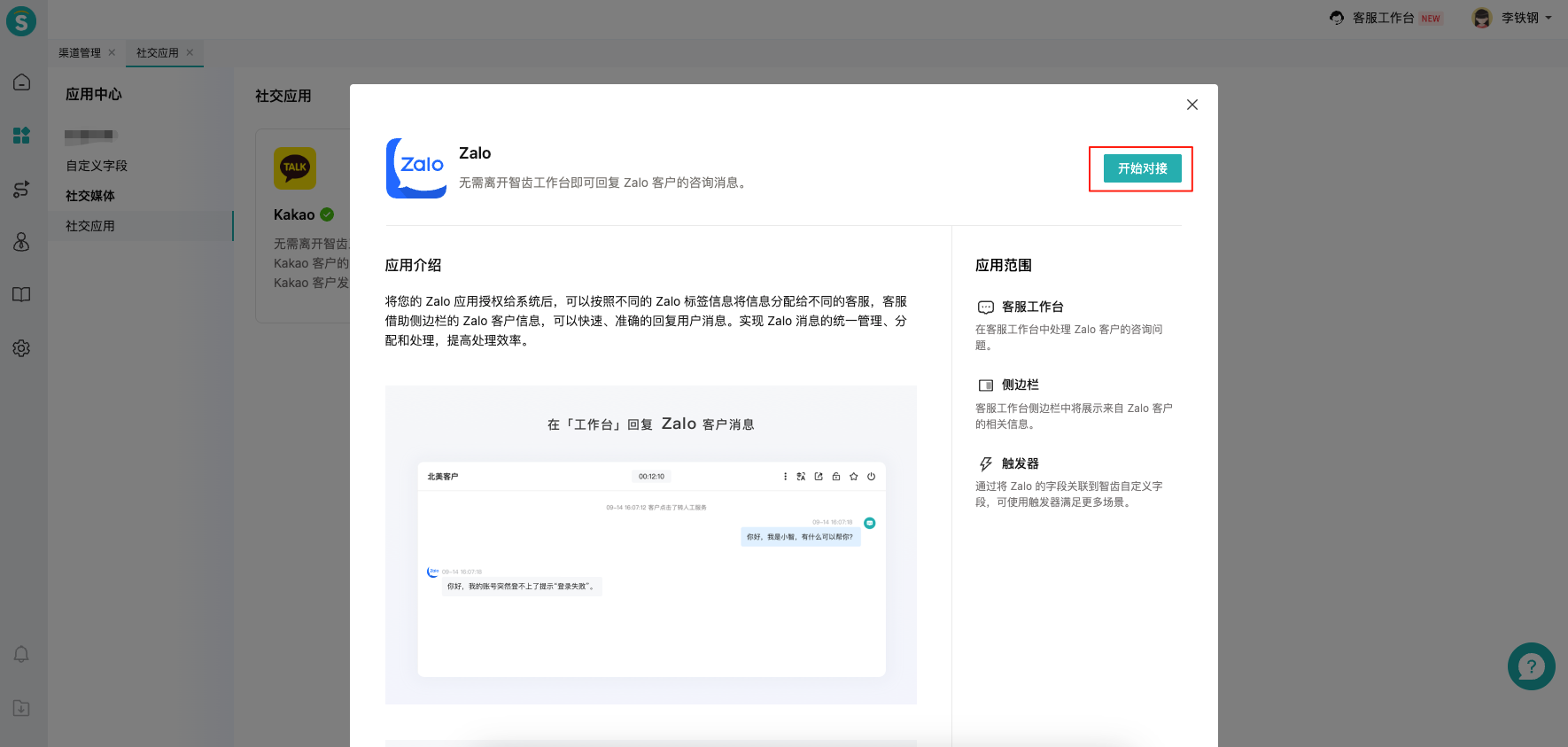The image size is (1568, 747).
Task: Open the app center grid icon in sidebar
Action: (21, 135)
